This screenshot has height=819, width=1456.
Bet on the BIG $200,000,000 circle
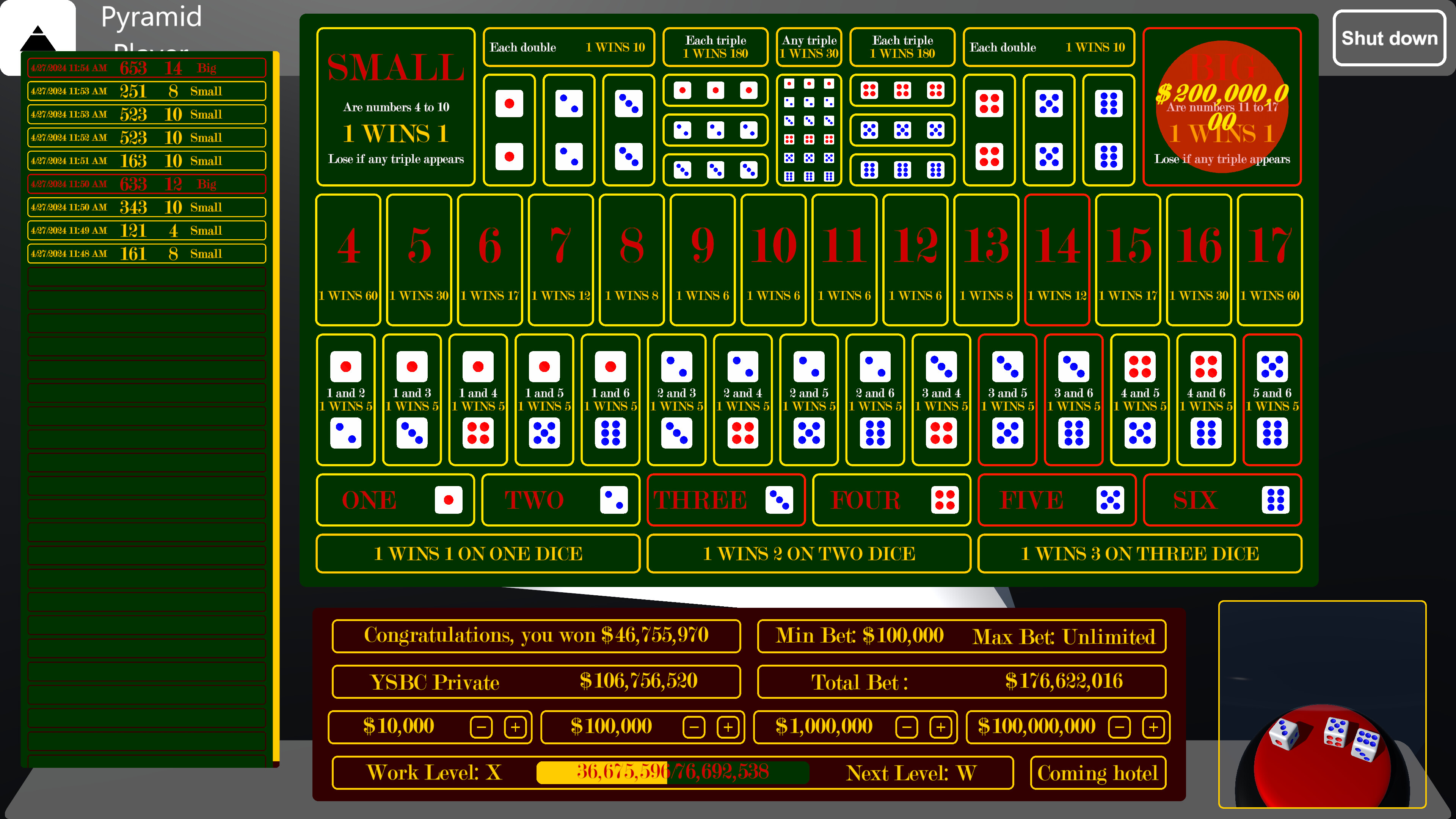tap(1221, 107)
